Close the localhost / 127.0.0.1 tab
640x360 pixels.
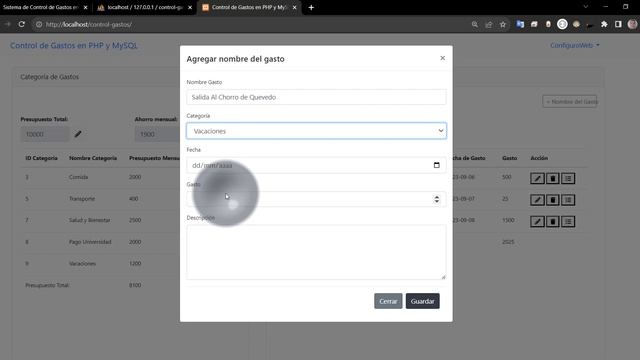(x=190, y=7)
